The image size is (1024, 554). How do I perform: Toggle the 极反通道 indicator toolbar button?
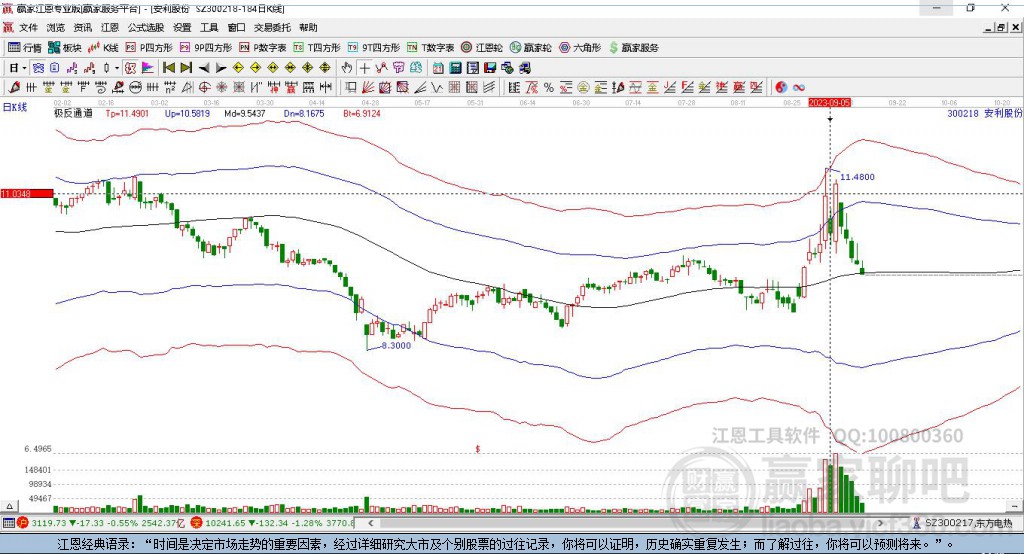(131, 68)
